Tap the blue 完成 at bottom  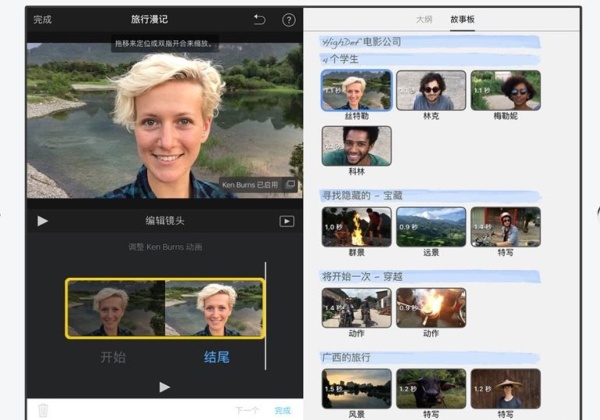click(x=283, y=410)
